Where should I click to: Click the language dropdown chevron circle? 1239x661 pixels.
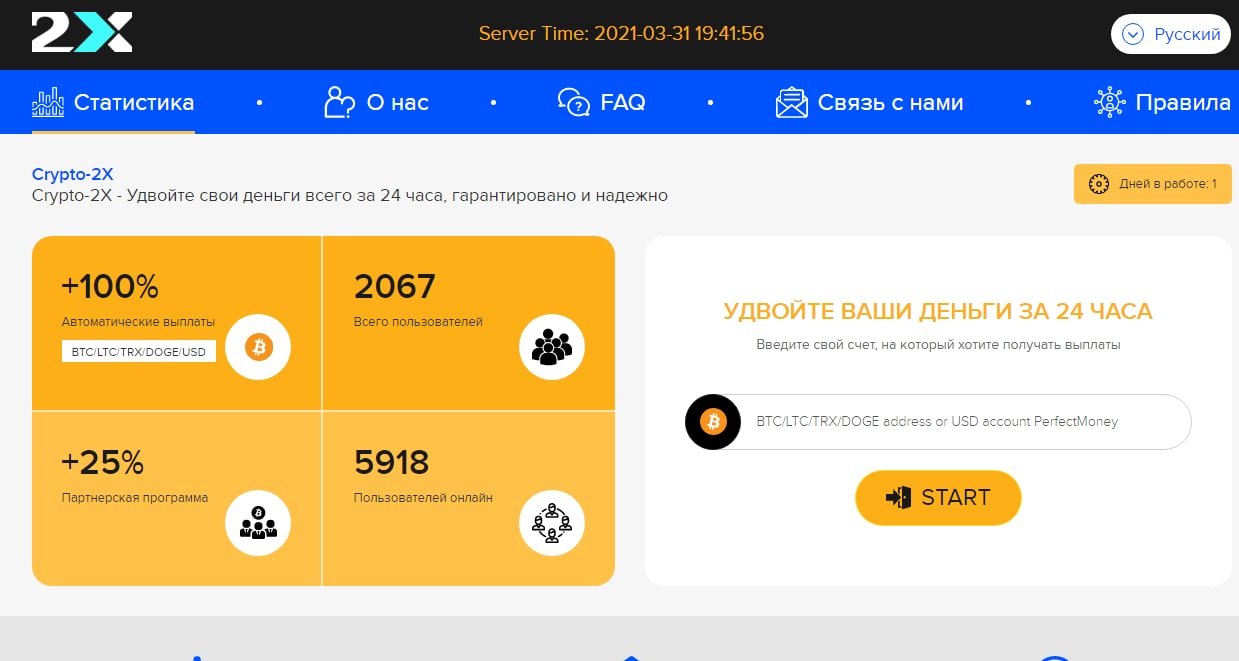point(1133,34)
